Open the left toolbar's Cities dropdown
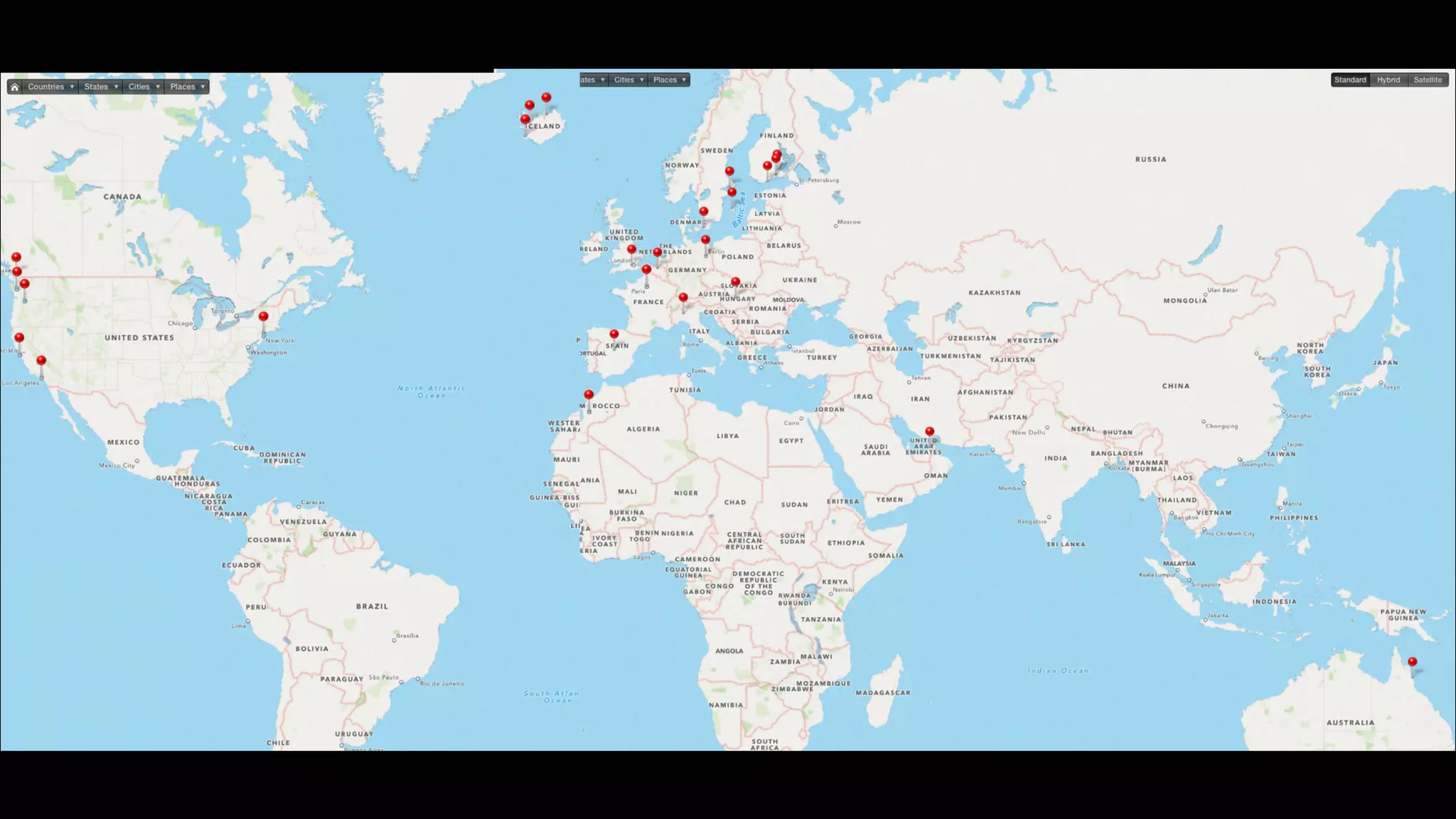Viewport: 1456px width, 819px height. pos(144,87)
